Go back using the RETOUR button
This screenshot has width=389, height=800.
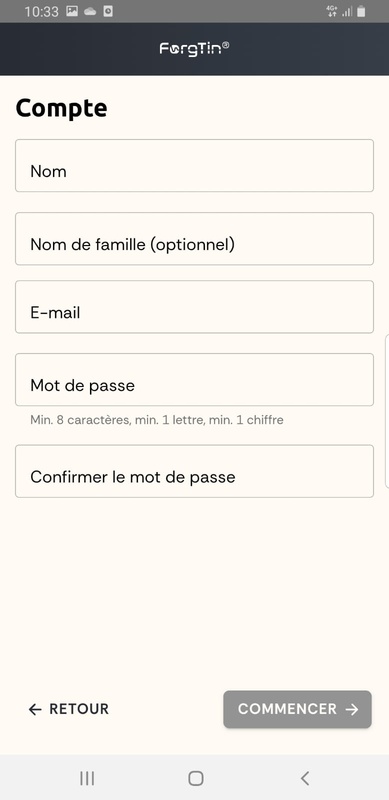click(x=69, y=709)
